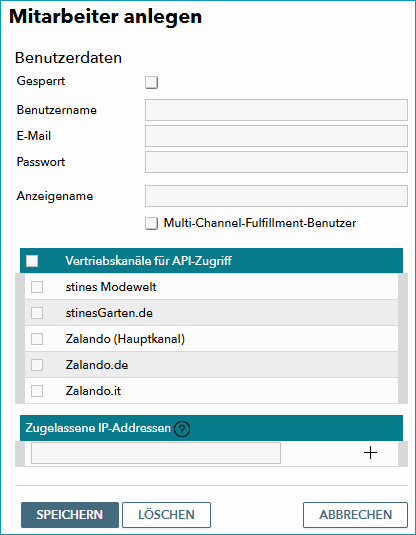Click the 'Zalando (Hauptkanal)' row text
Viewport: 416px width, 535px height.
point(125,339)
